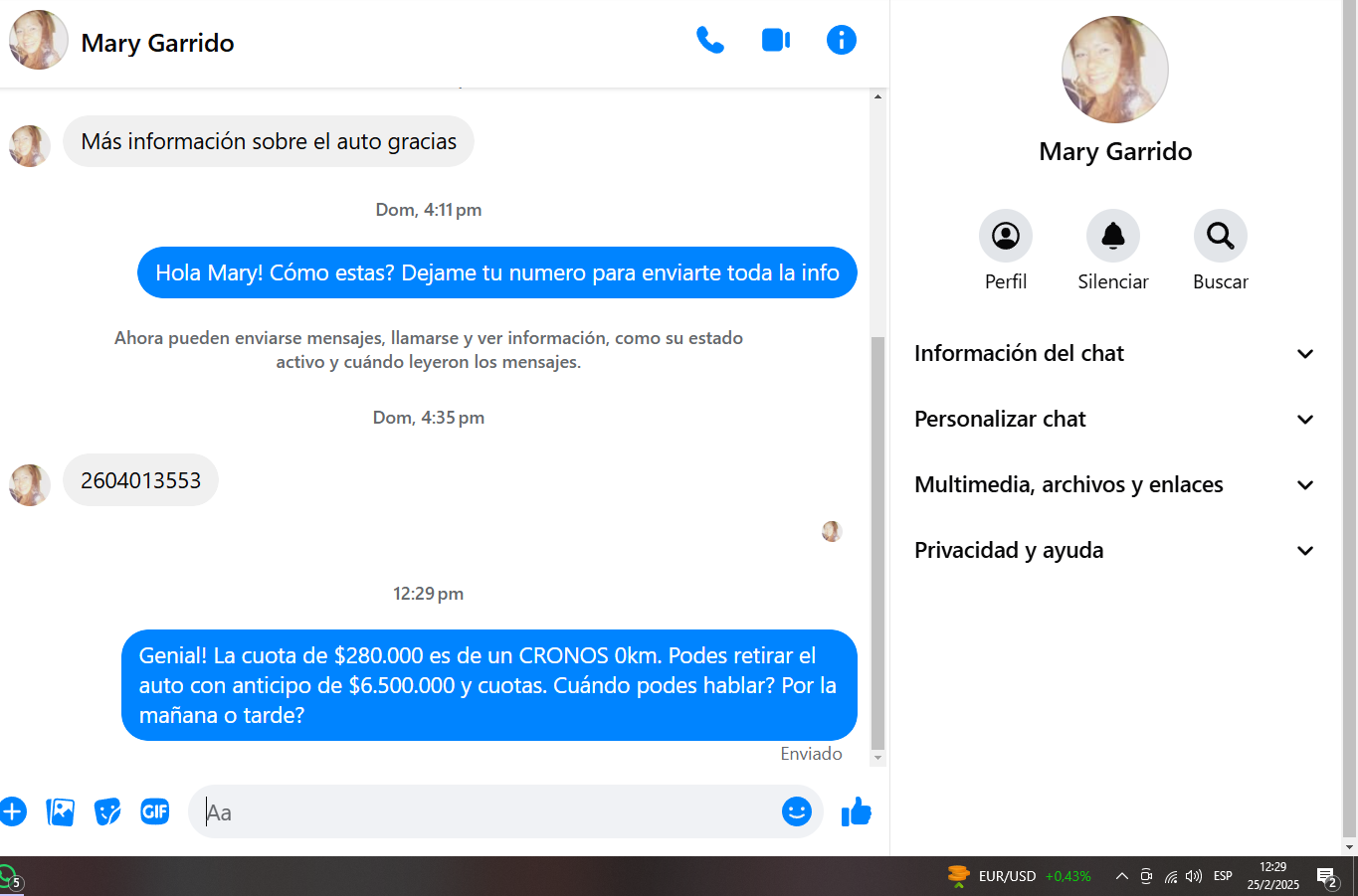Open more actions plus icon
The width and height of the screenshot is (1358, 896).
click(12, 811)
